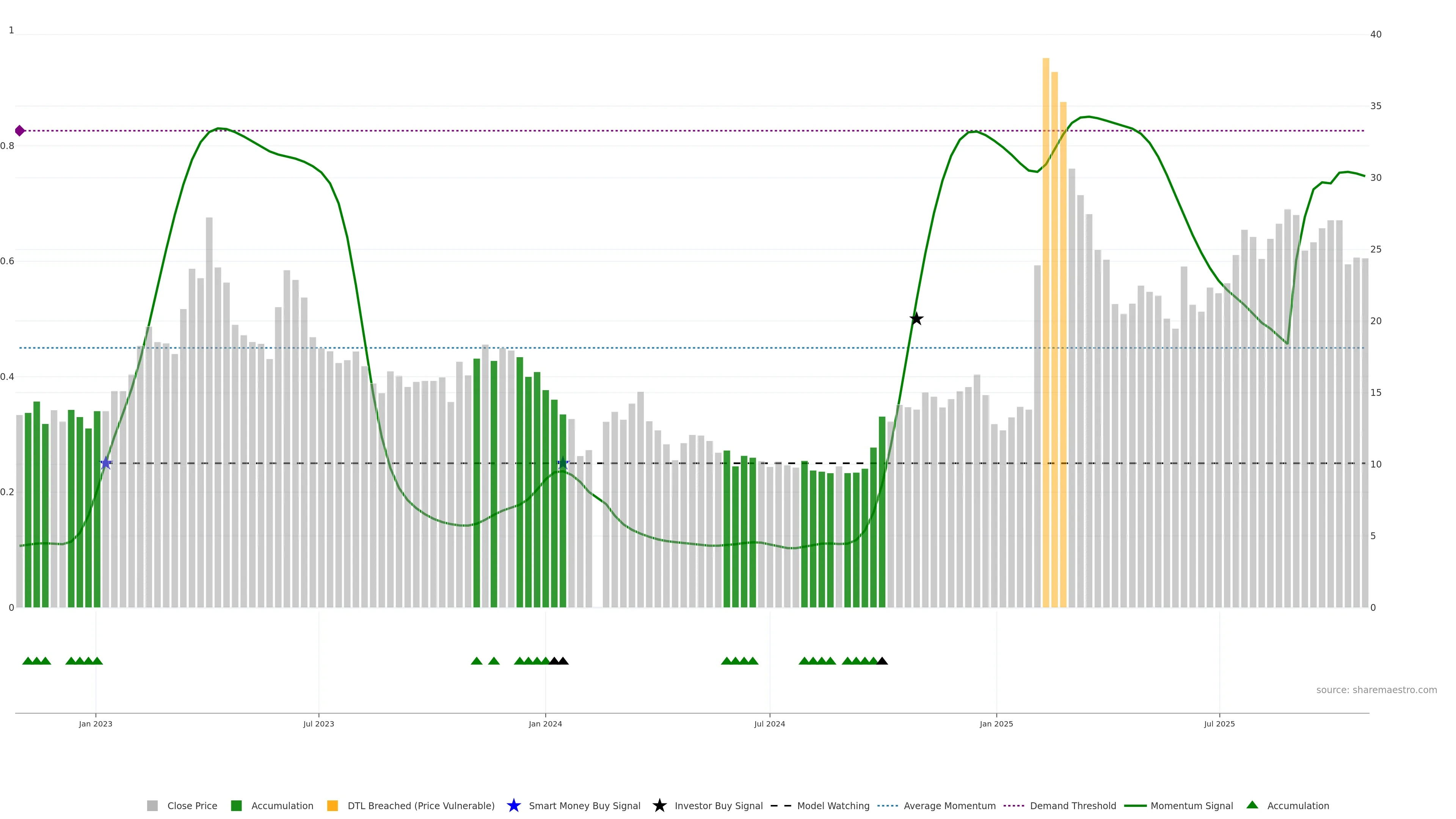Toggle DTL Breached (Price Vulnerable) legend entry
Image resolution: width=1456 pixels, height=819 pixels.
point(410,805)
